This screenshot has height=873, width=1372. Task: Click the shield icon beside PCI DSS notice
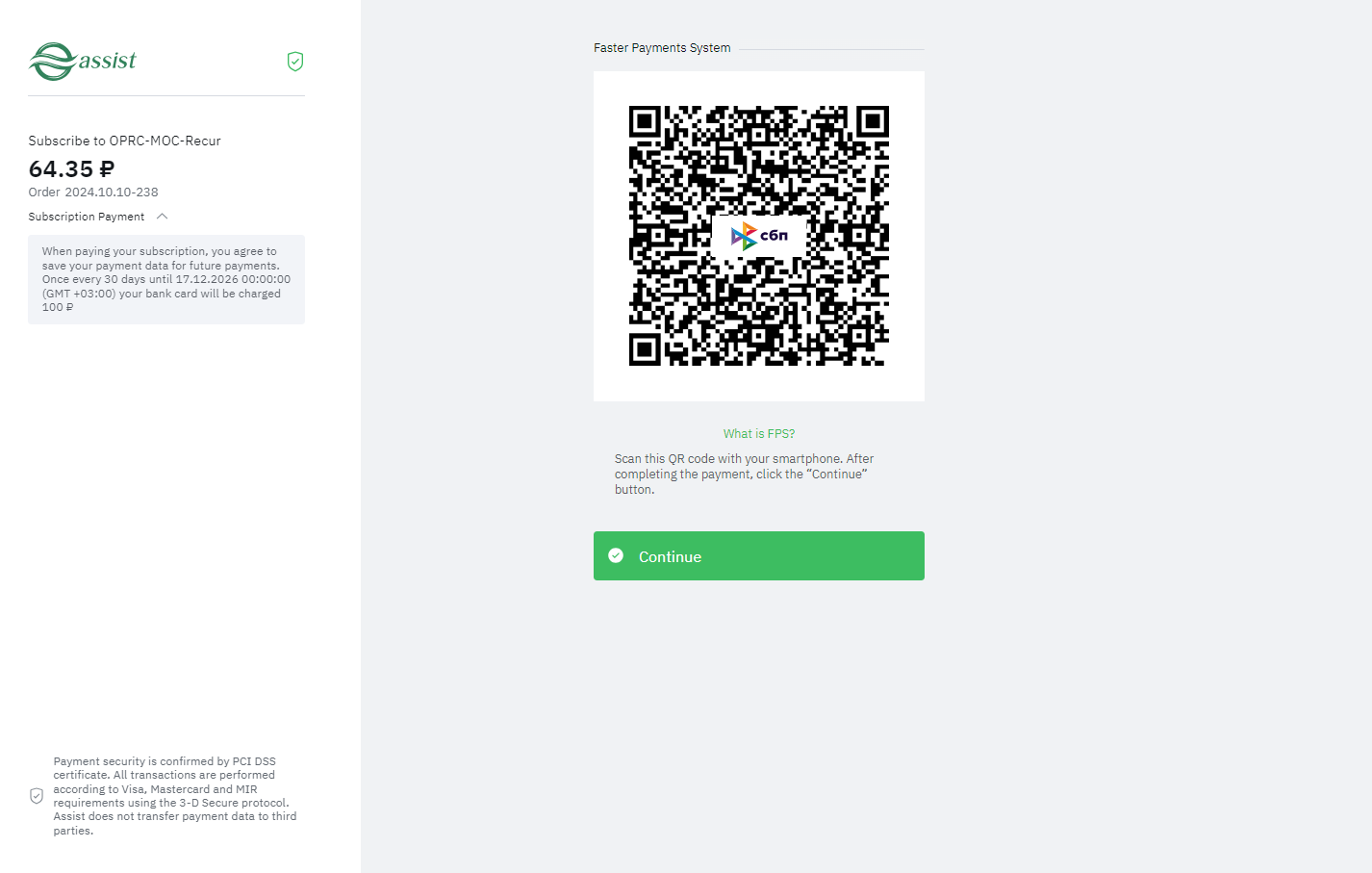tap(37, 796)
